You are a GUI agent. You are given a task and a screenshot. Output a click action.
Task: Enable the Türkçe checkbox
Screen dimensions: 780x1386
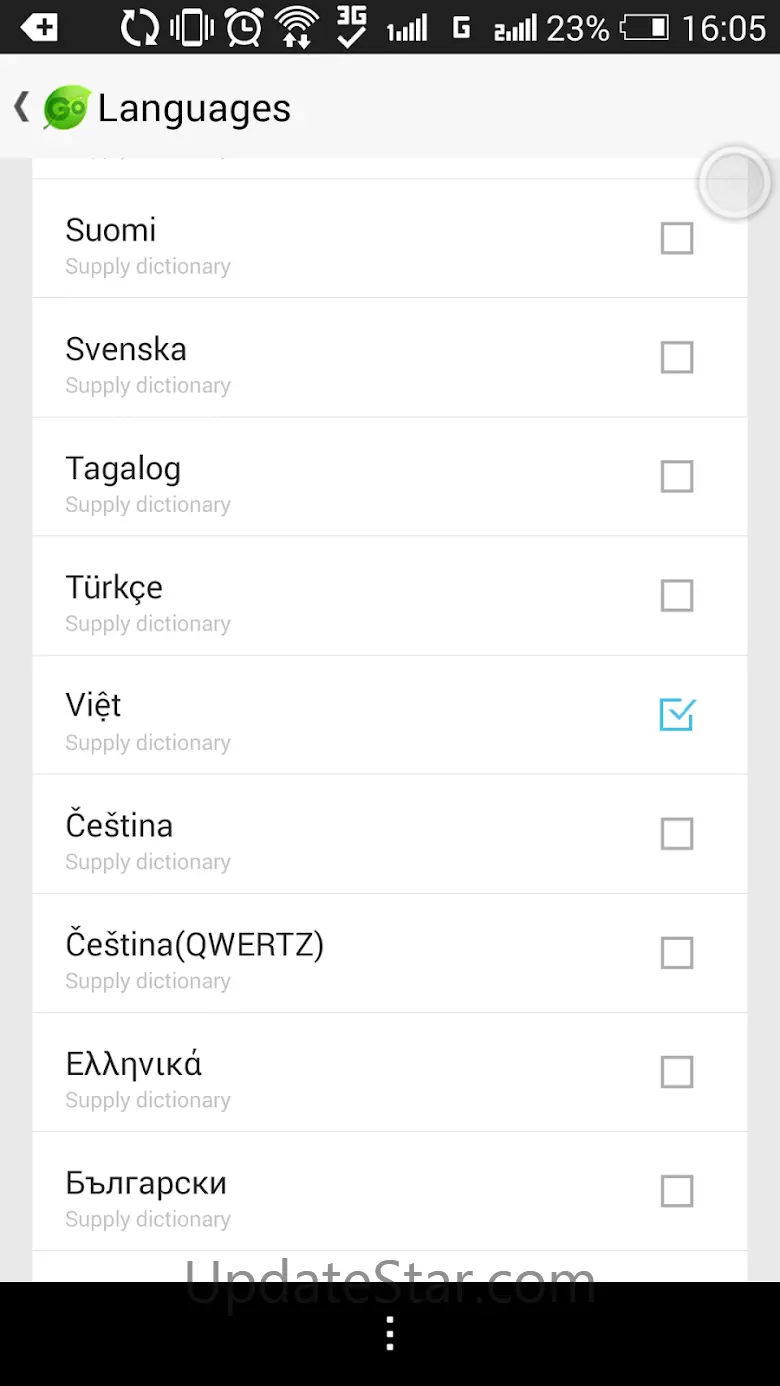(677, 595)
